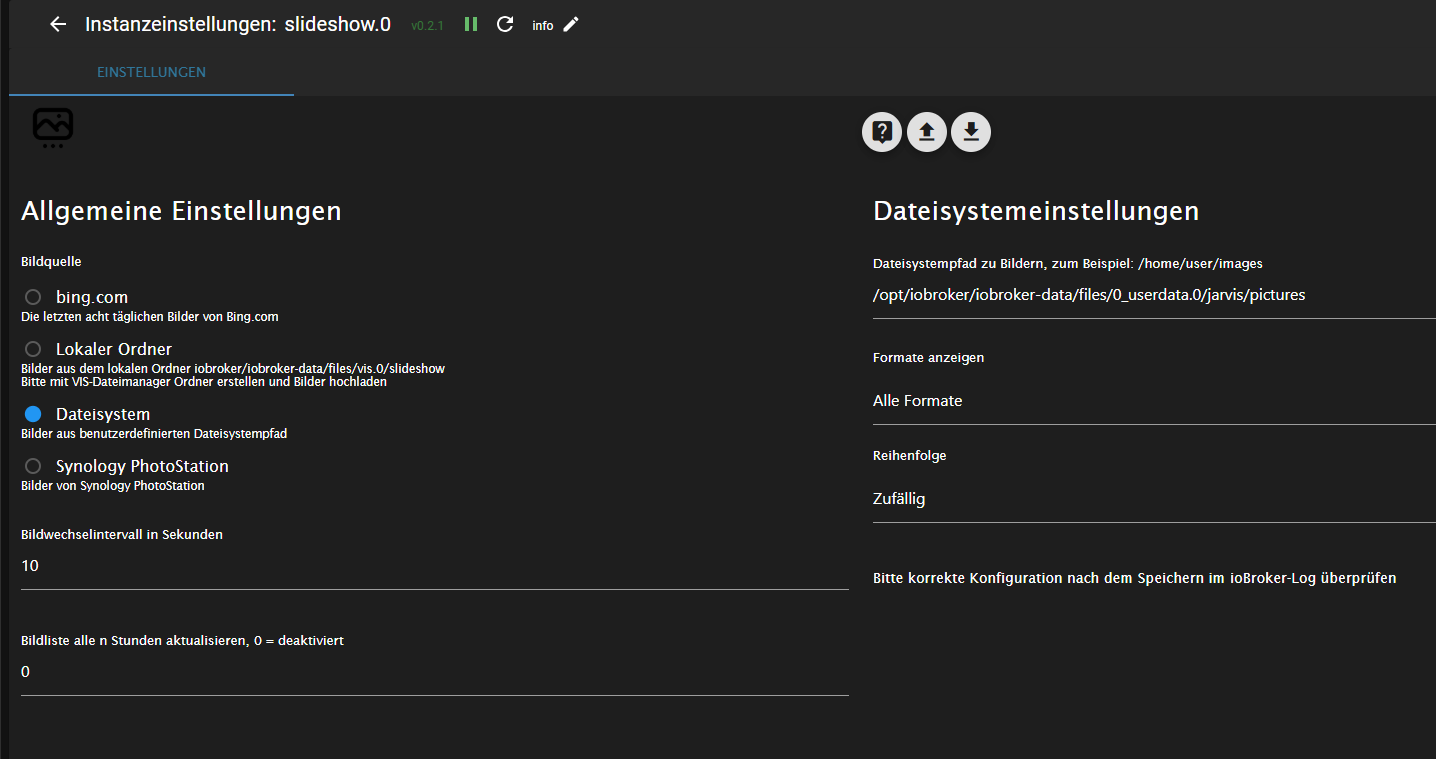Click the info log level label

pos(543,26)
